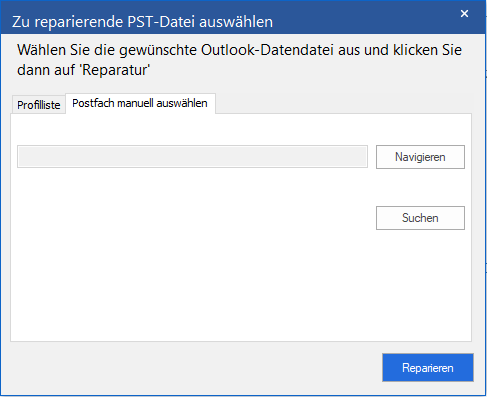Close the PST-Datei auswählen dialog

464,14
